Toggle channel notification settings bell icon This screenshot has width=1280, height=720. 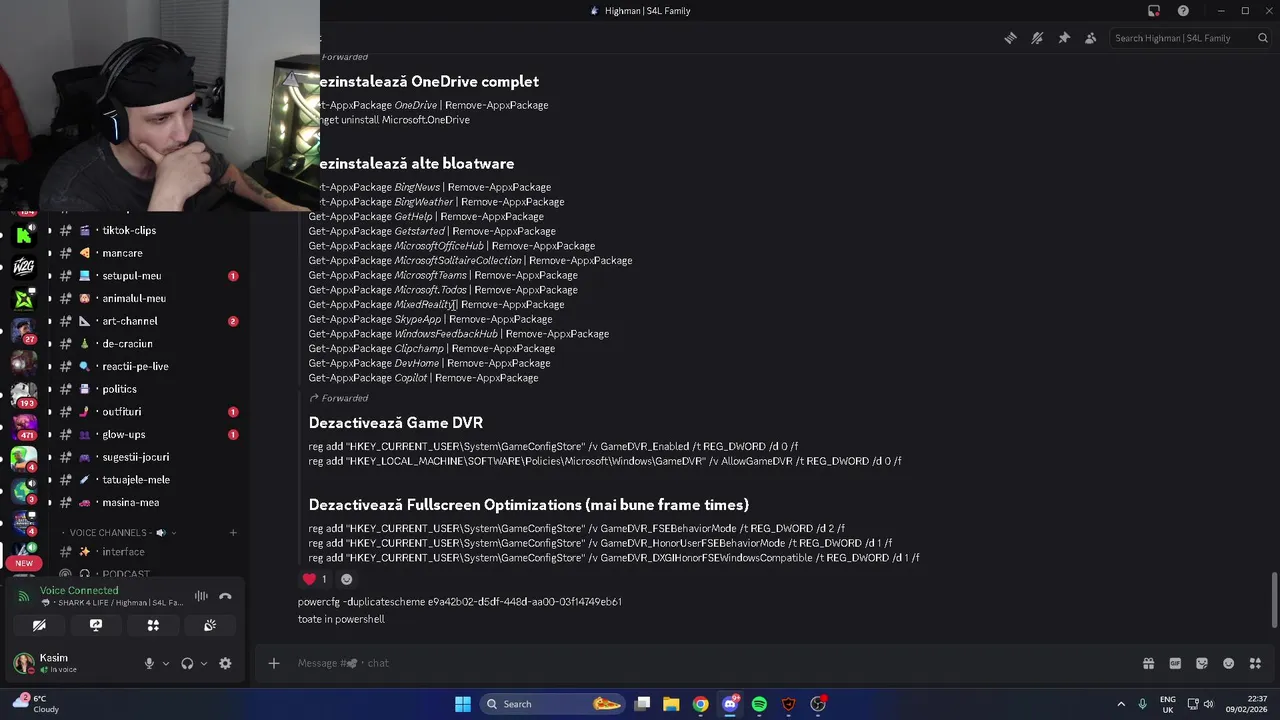[x=1037, y=38]
